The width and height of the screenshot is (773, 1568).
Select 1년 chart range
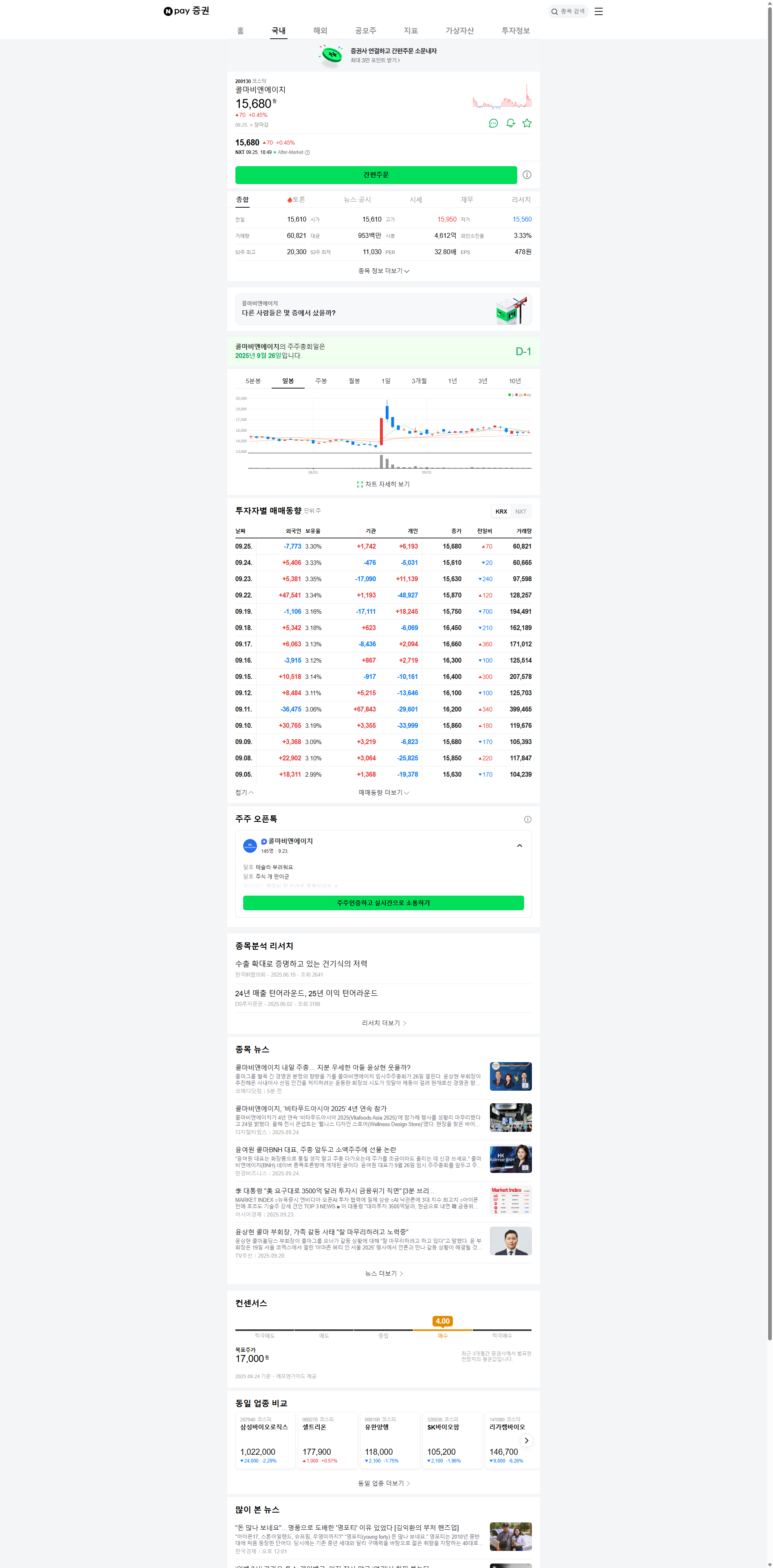tap(452, 381)
